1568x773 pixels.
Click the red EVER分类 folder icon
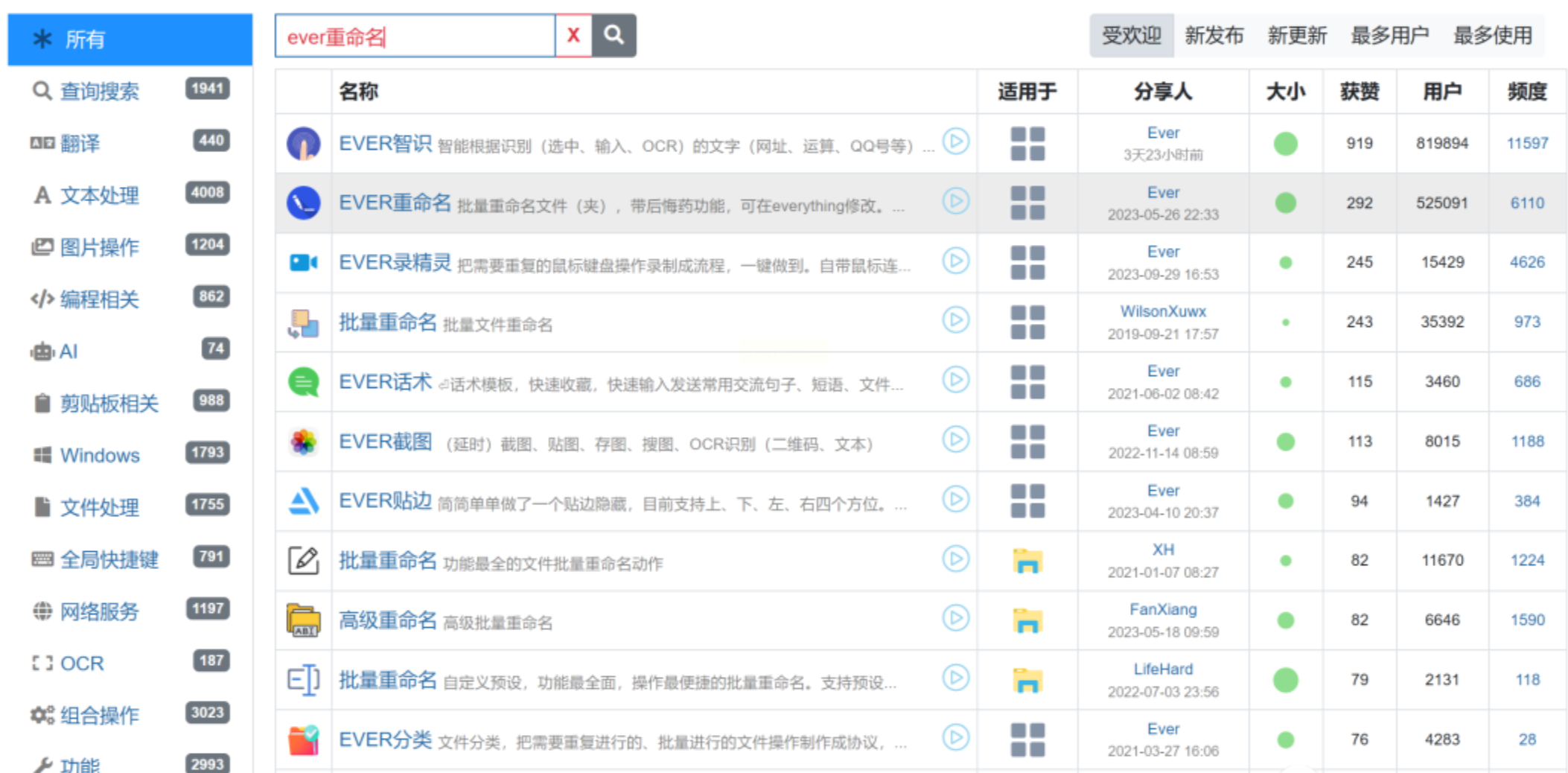pyautogui.click(x=304, y=739)
